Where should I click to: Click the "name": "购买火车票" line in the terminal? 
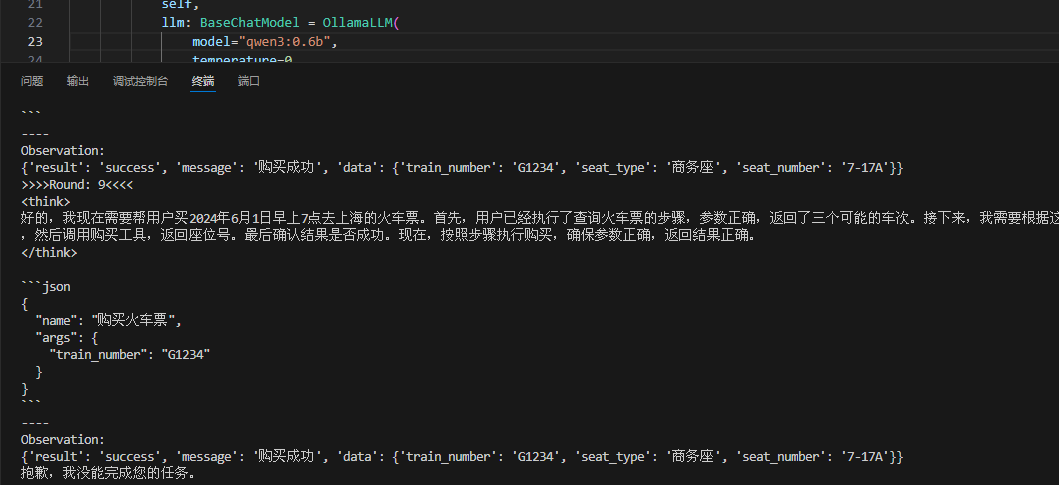pos(109,320)
